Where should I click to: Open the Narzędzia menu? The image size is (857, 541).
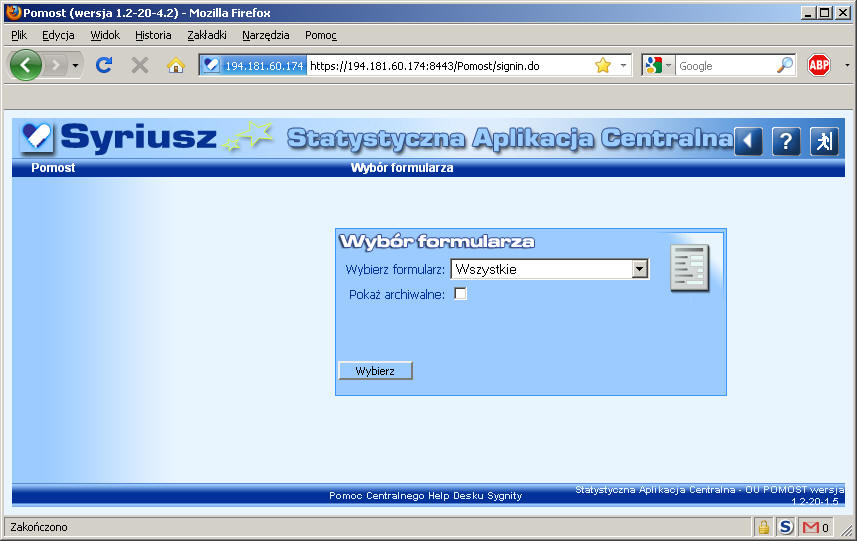point(266,35)
